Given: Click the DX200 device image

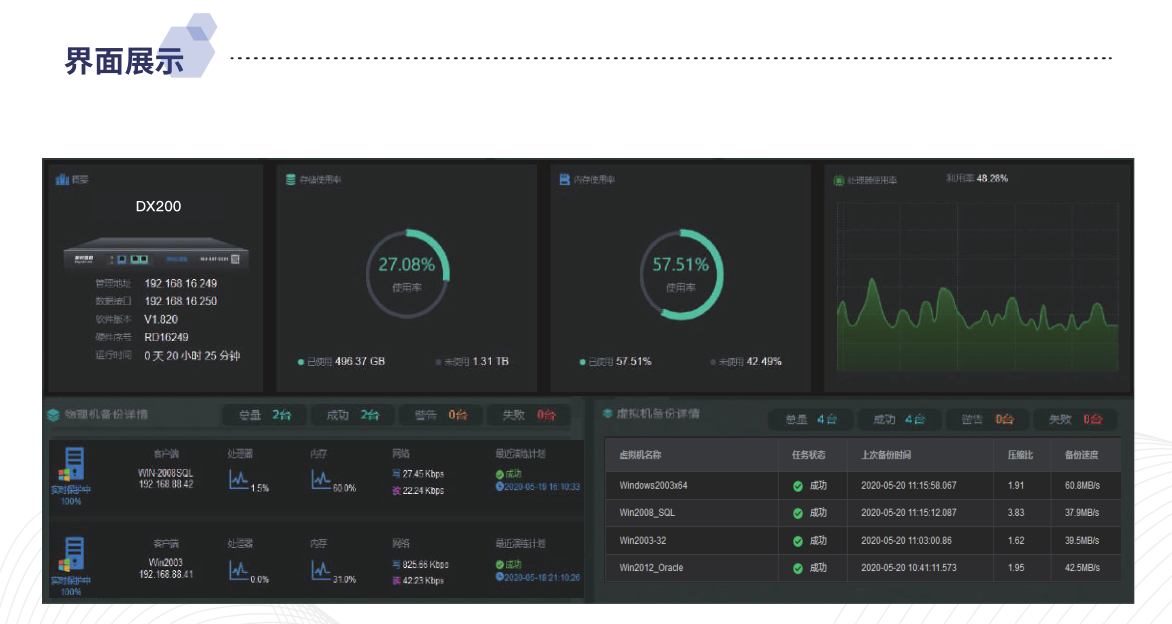Looking at the screenshot, I should pyautogui.click(x=157, y=255).
